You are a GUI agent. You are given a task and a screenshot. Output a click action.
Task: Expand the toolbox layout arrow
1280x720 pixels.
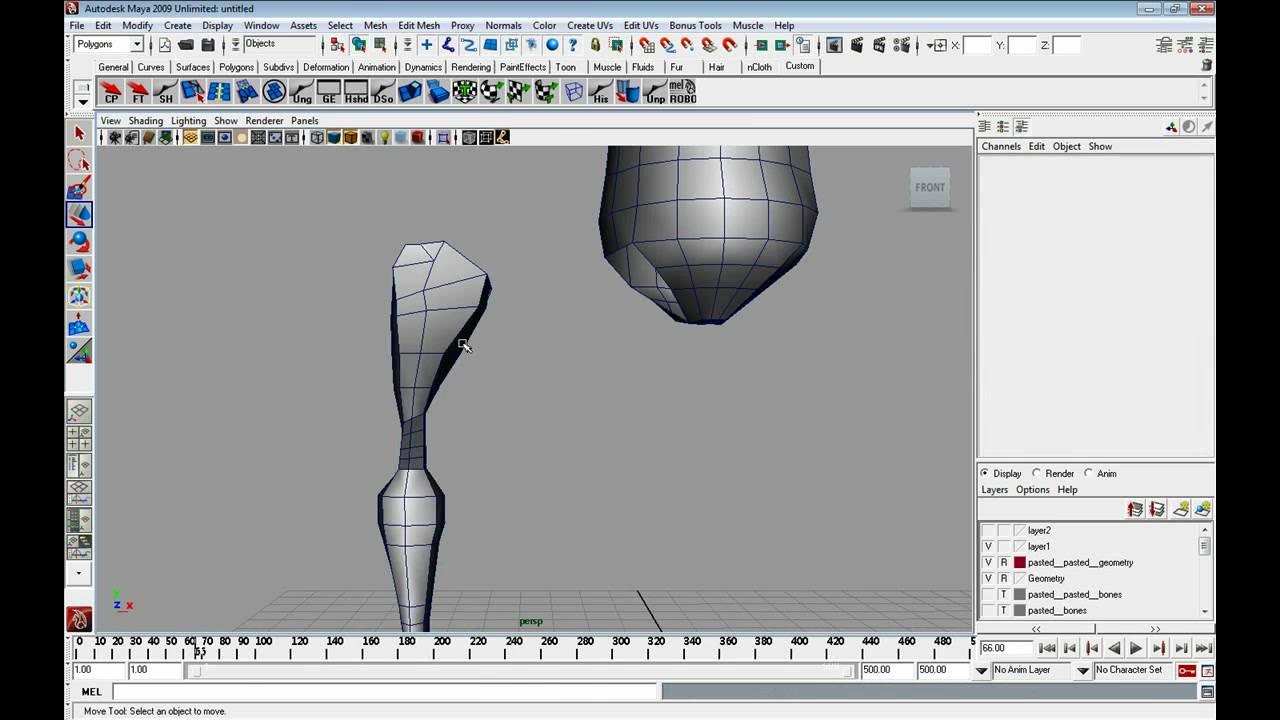79,574
